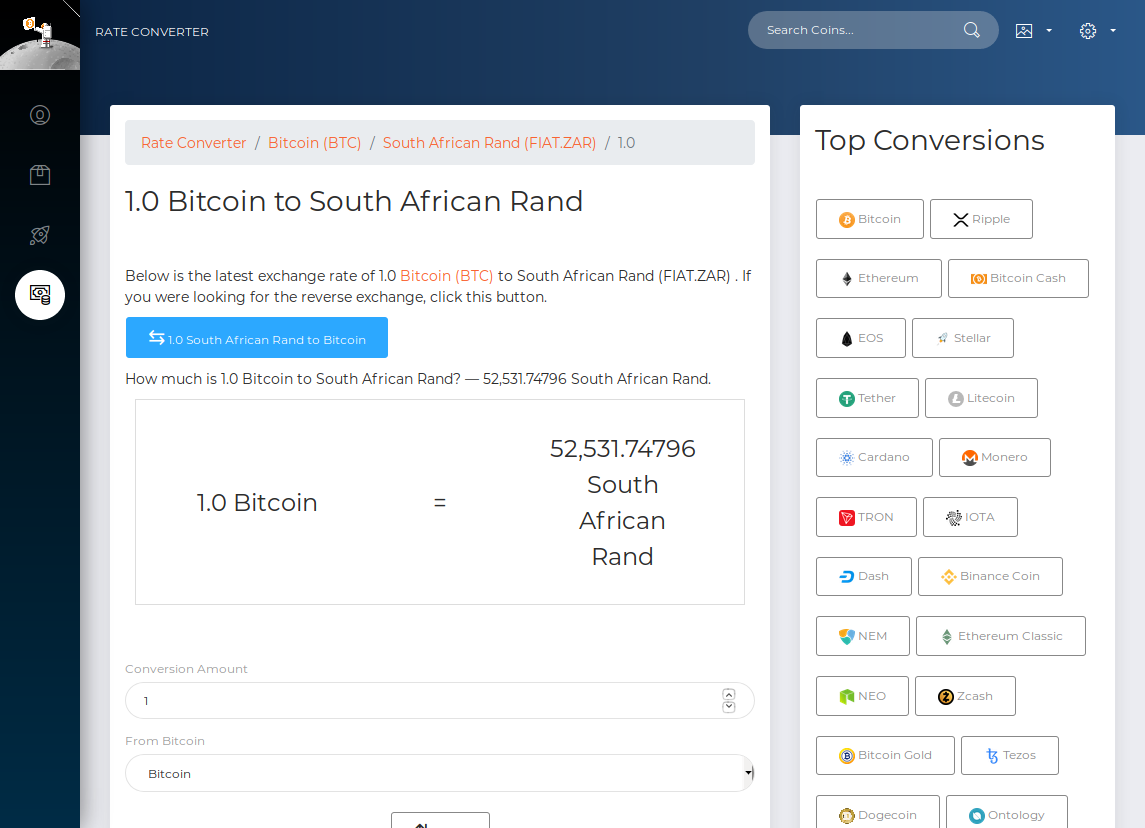The width and height of the screenshot is (1145, 828).
Task: Follow the Bitcoin (BTC) link in description
Action: (446, 276)
